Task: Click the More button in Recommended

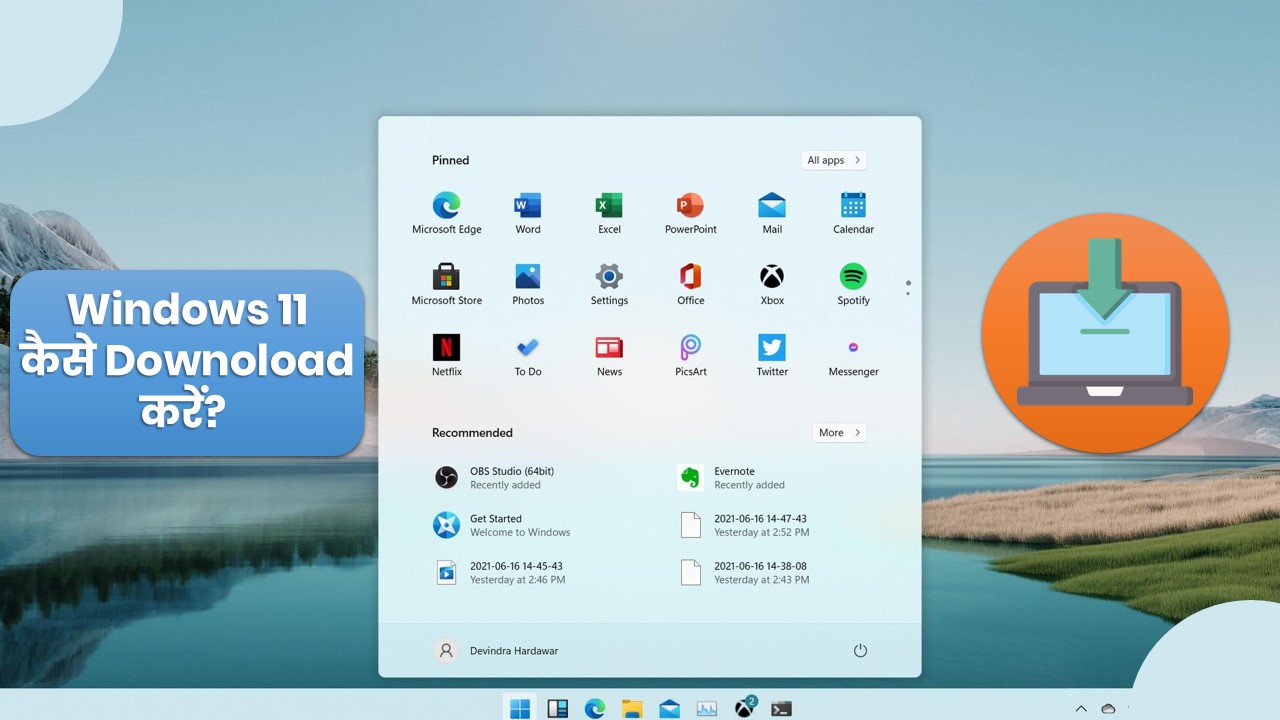Action: click(839, 433)
